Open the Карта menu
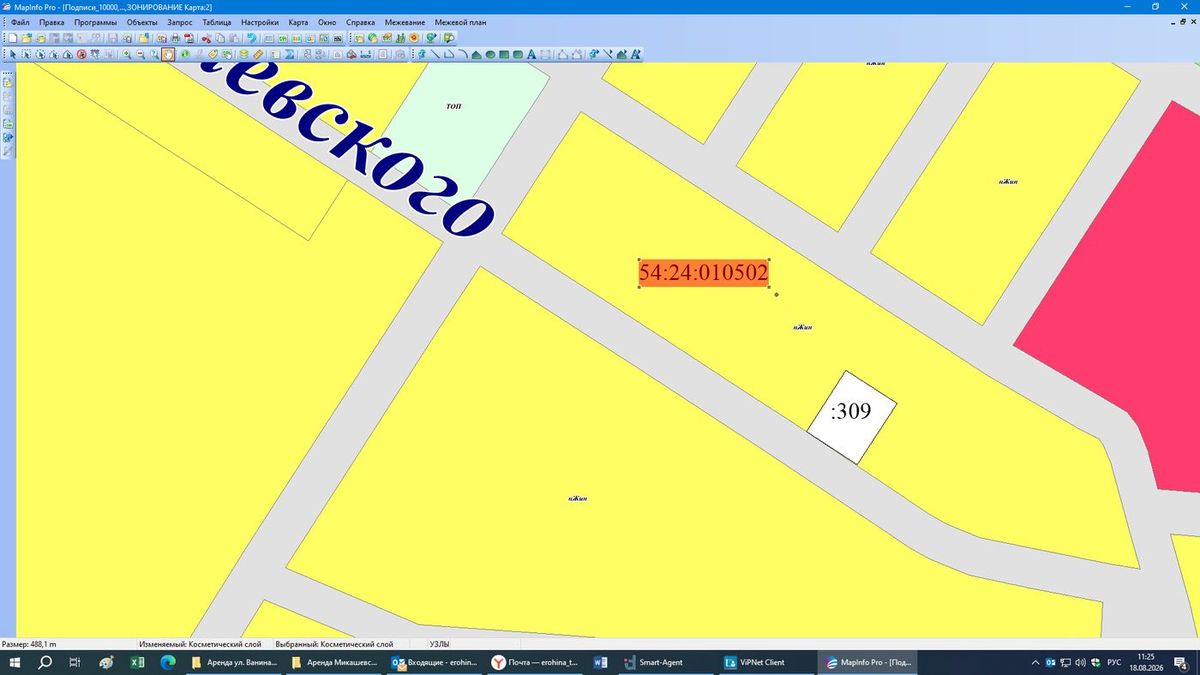Viewport: 1200px width, 675px height. pos(298,22)
